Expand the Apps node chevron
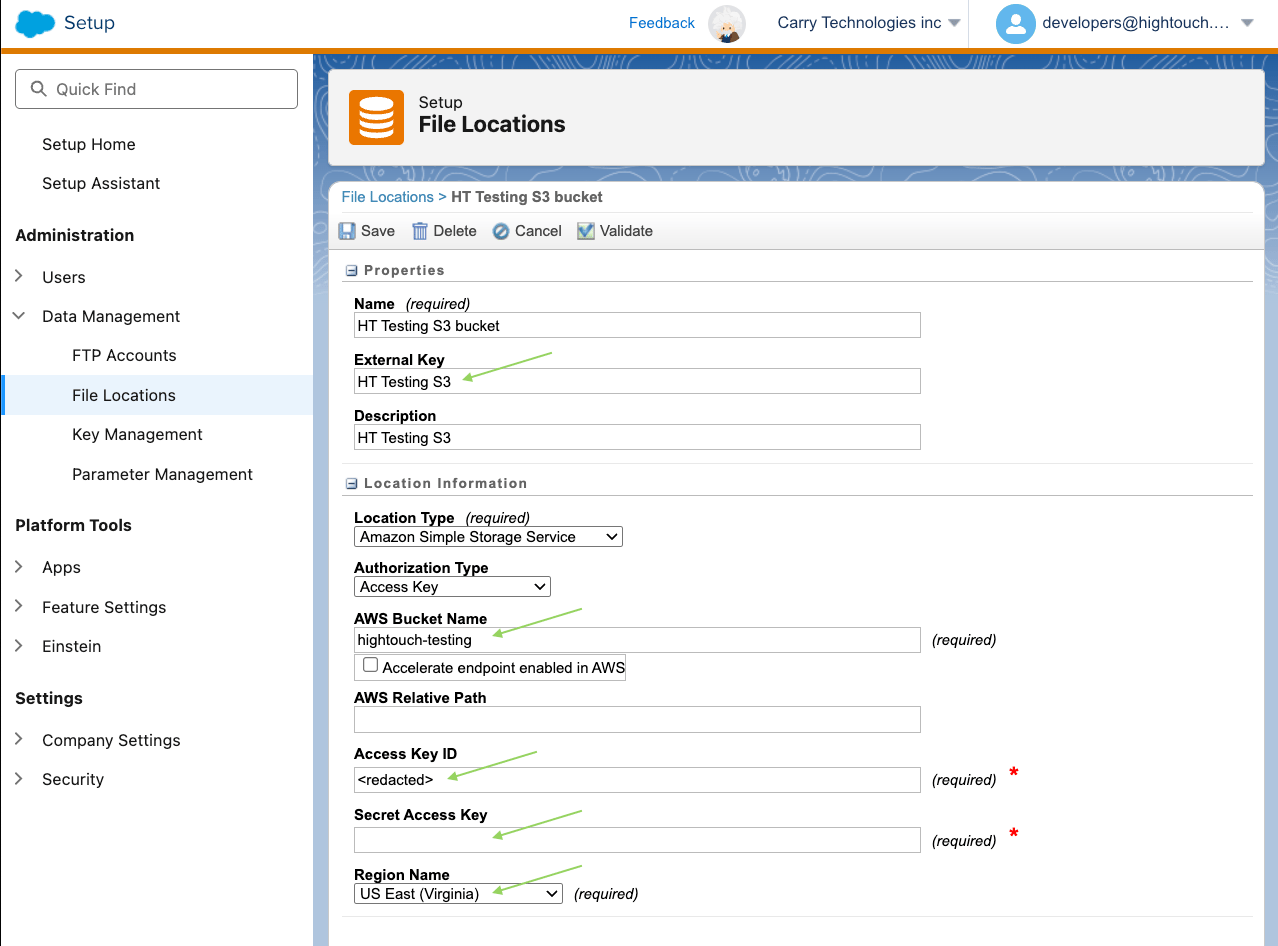The image size is (1278, 946). click(x=19, y=567)
